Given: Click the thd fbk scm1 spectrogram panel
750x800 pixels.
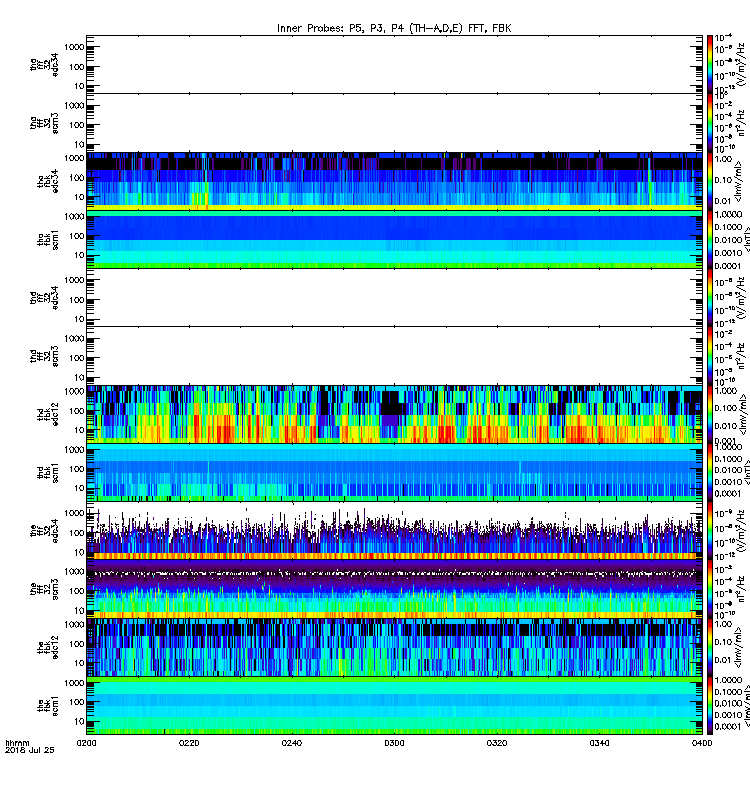Looking at the screenshot, I should pos(394,472).
